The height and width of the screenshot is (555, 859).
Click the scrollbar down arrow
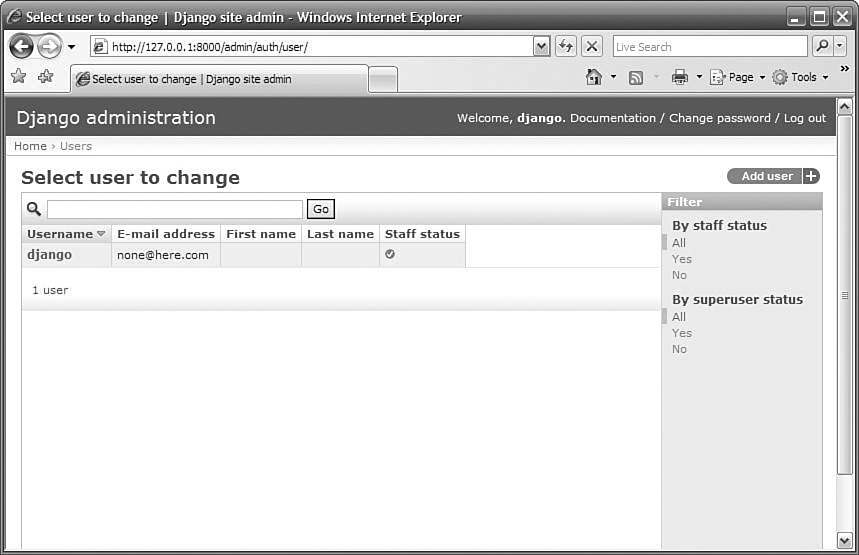point(845,541)
